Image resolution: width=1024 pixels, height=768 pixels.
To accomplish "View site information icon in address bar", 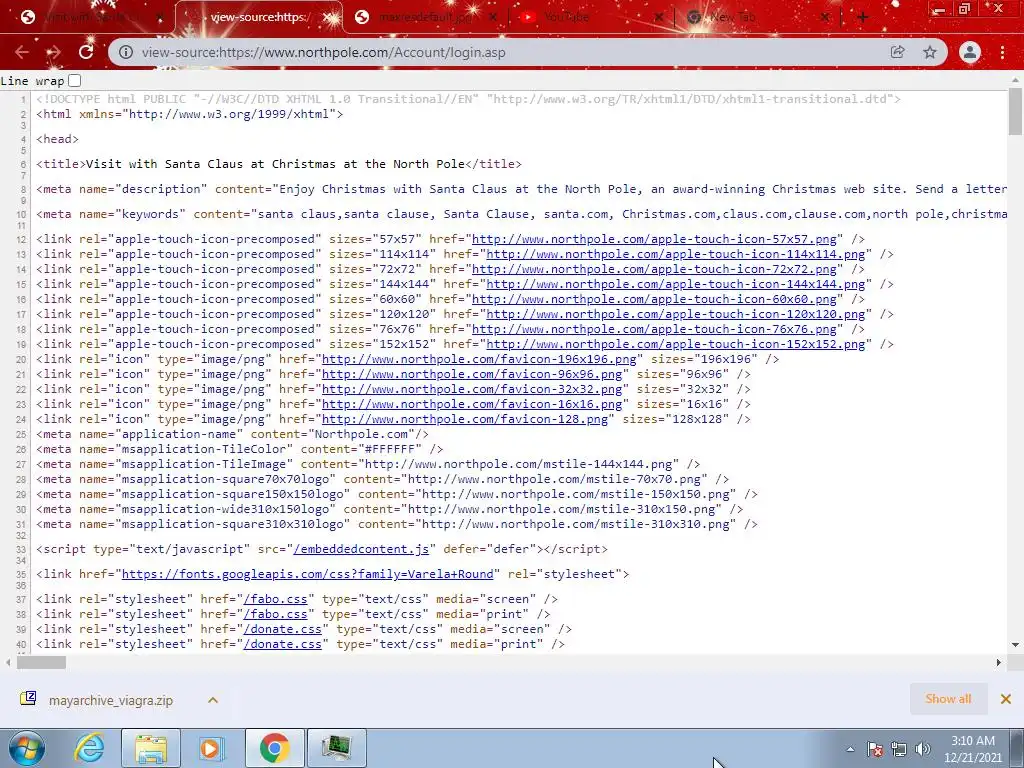I will coord(125,52).
